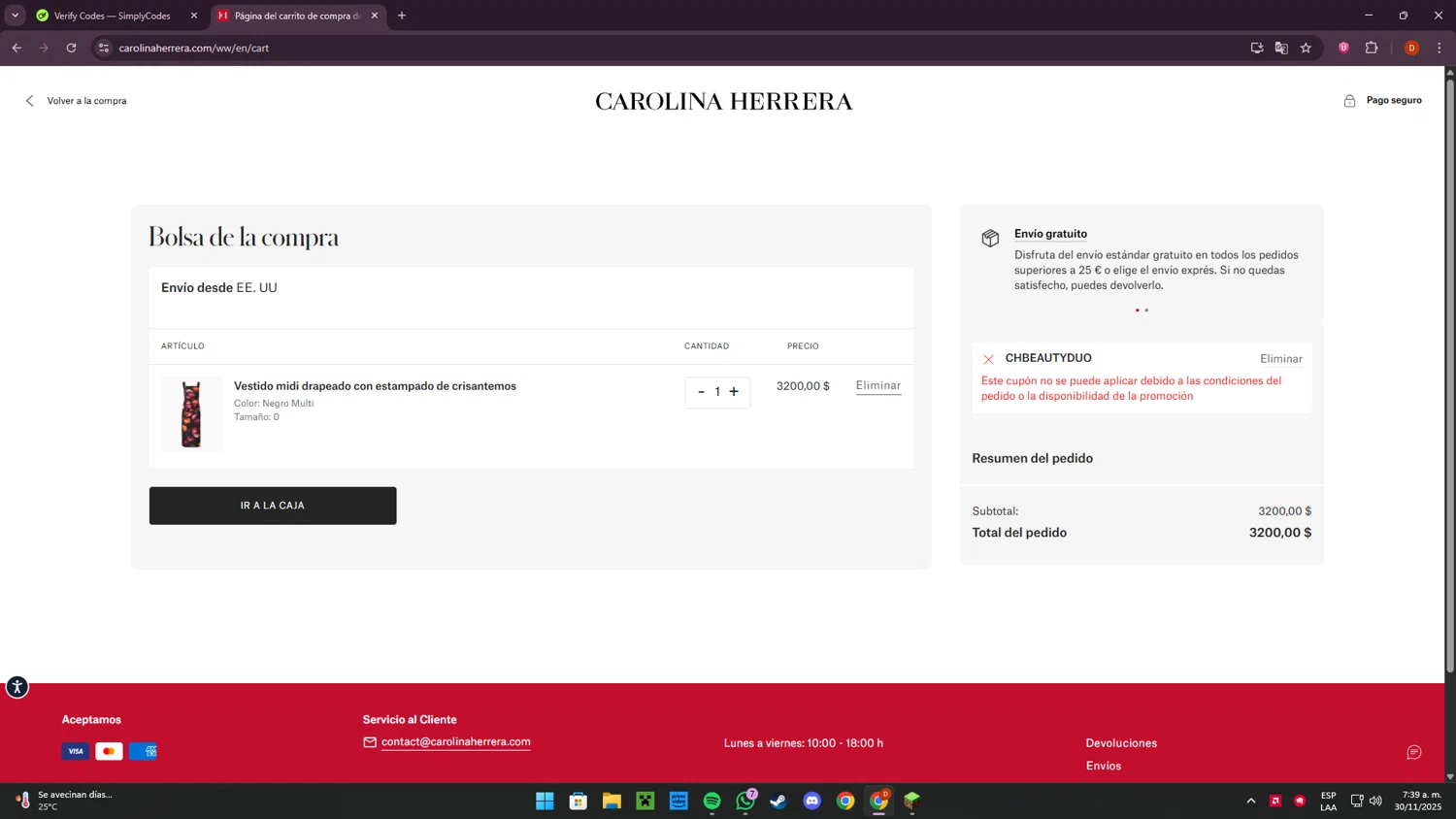Click the secure payment lock icon
Image resolution: width=1456 pixels, height=819 pixels.
(1349, 101)
